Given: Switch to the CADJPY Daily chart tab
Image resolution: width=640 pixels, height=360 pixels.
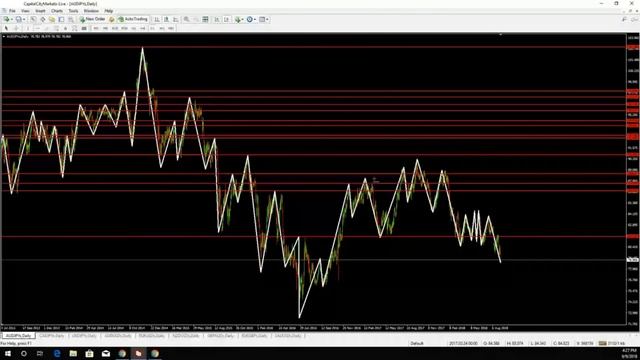Looking at the screenshot, I should click(x=51, y=336).
